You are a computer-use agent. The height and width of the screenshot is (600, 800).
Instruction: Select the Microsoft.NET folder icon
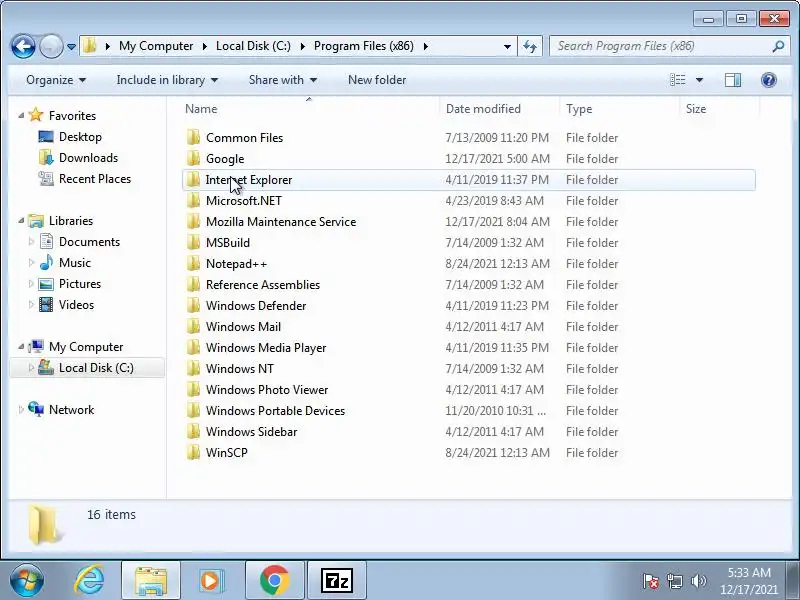(x=193, y=201)
